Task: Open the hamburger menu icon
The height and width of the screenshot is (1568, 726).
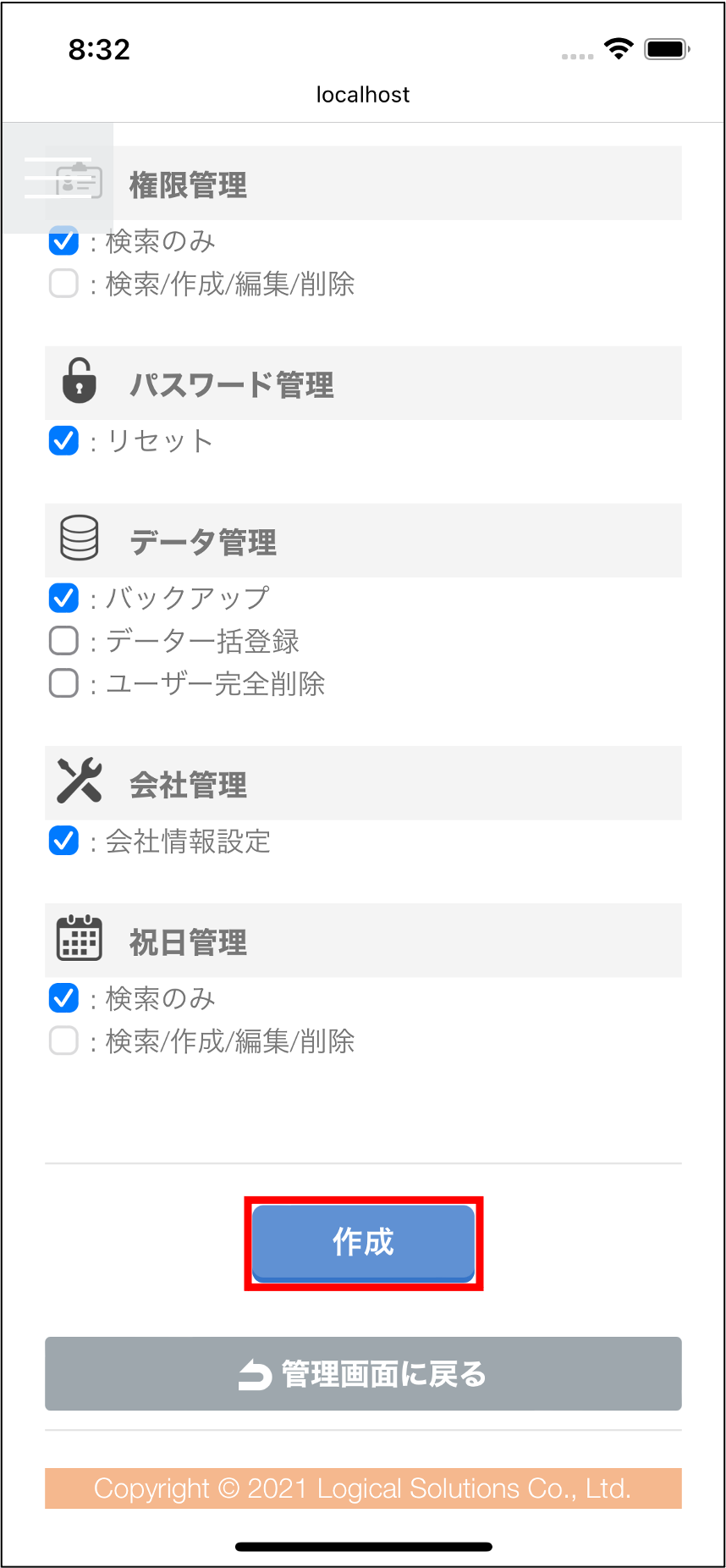Action: click(x=58, y=178)
